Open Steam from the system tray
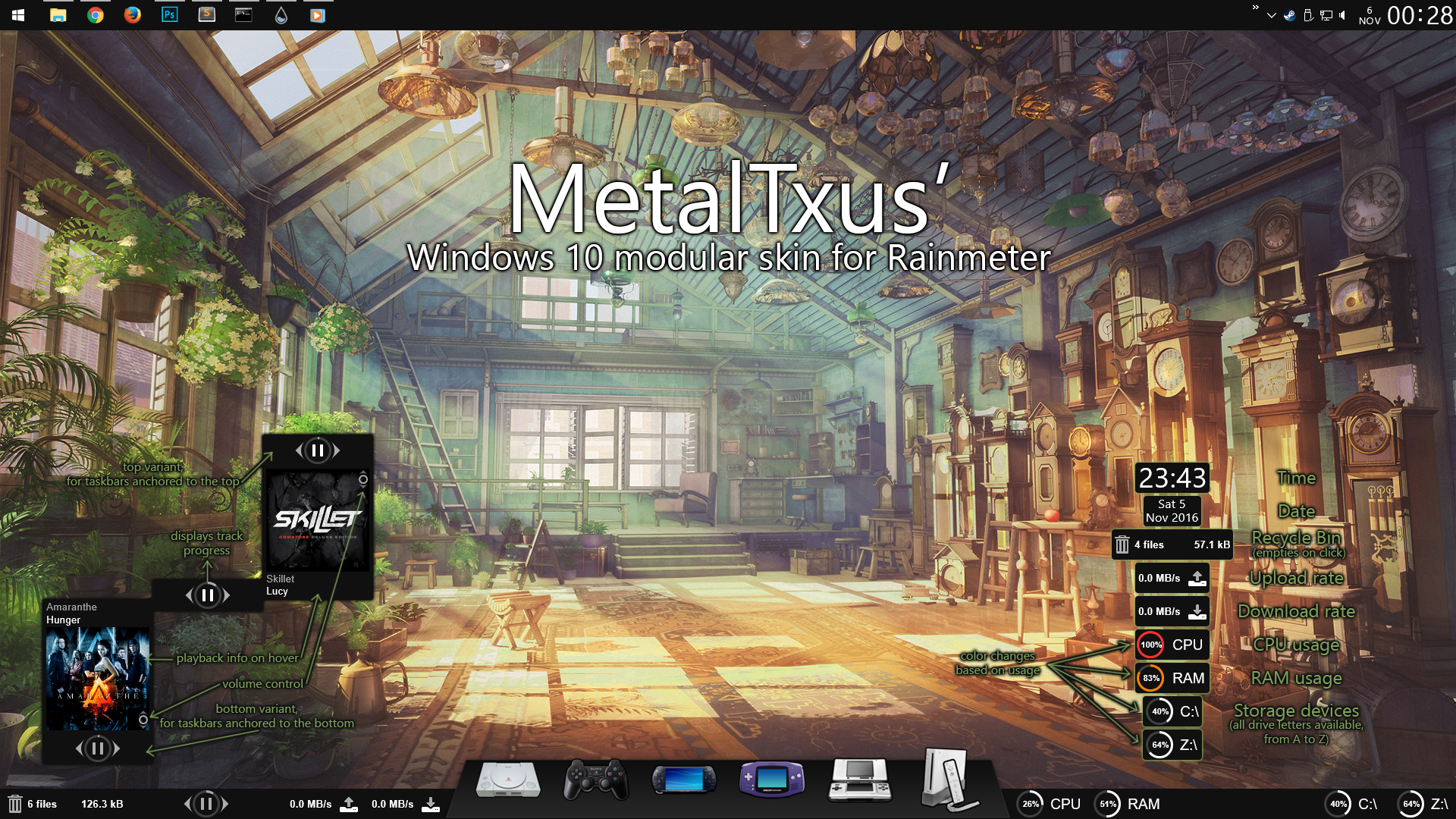Image resolution: width=1456 pixels, height=819 pixels. coord(1289,15)
